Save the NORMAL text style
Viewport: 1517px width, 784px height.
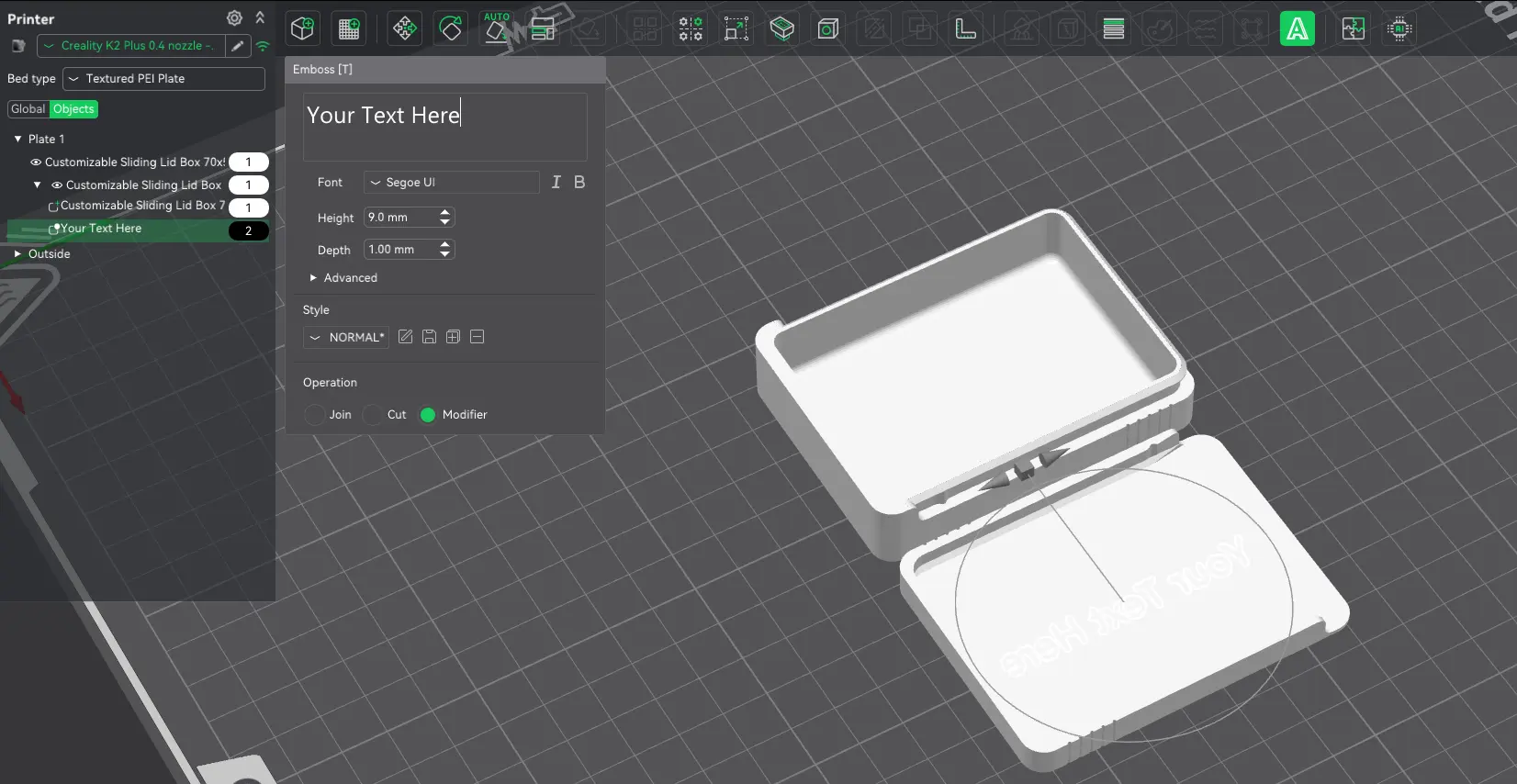(429, 337)
